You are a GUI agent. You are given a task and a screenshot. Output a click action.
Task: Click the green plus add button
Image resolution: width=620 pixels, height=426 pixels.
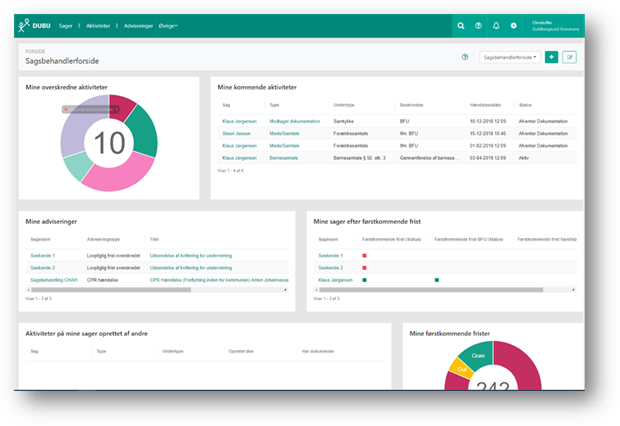pos(552,57)
